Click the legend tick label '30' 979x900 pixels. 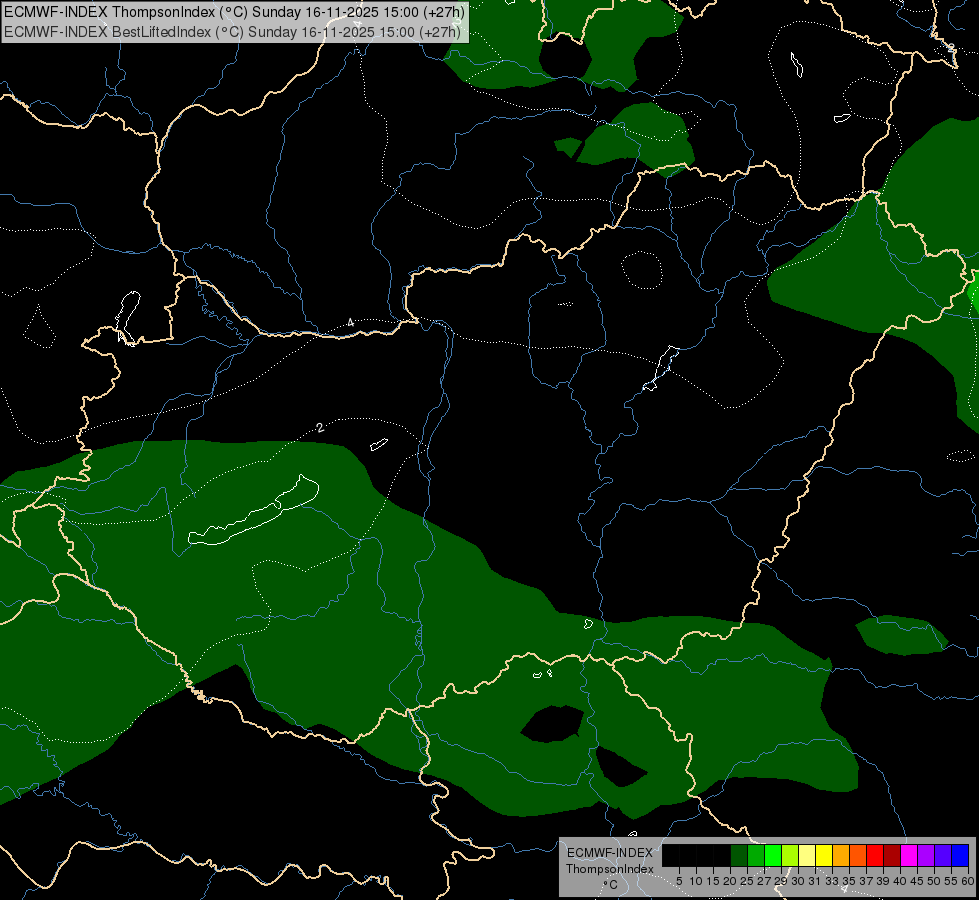click(799, 881)
